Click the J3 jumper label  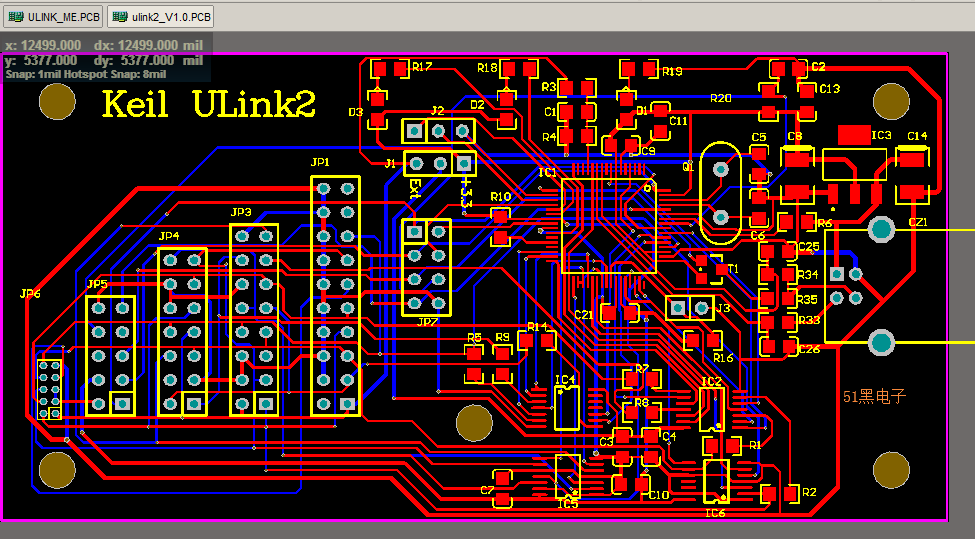(x=723, y=308)
